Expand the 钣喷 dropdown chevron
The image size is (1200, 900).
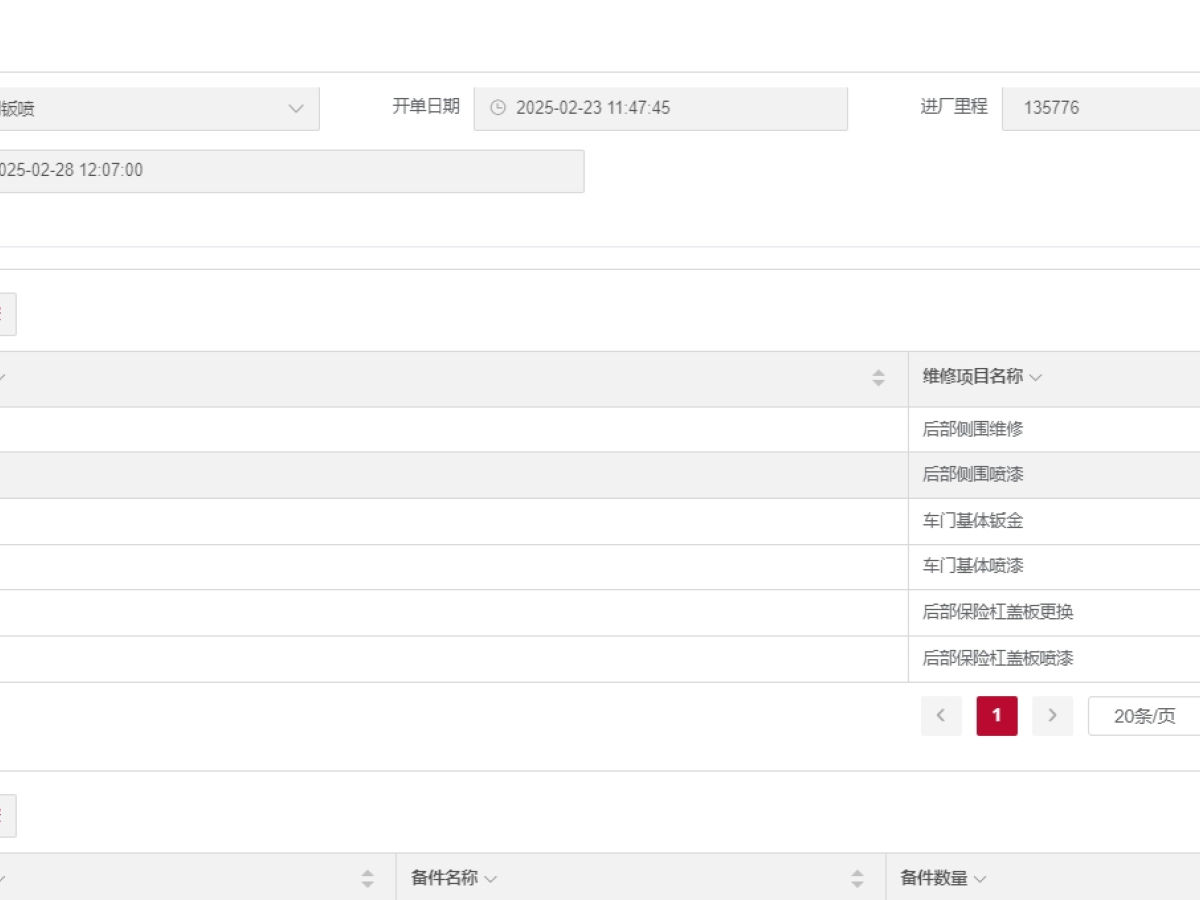pos(296,109)
